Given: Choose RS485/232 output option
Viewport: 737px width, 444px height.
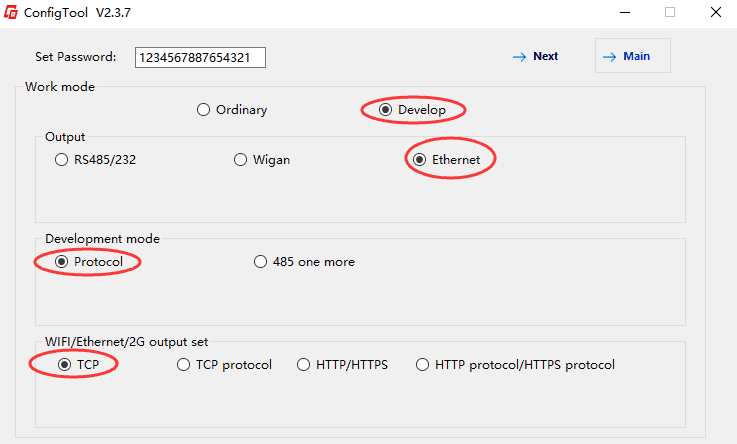Looking at the screenshot, I should click(x=61, y=160).
